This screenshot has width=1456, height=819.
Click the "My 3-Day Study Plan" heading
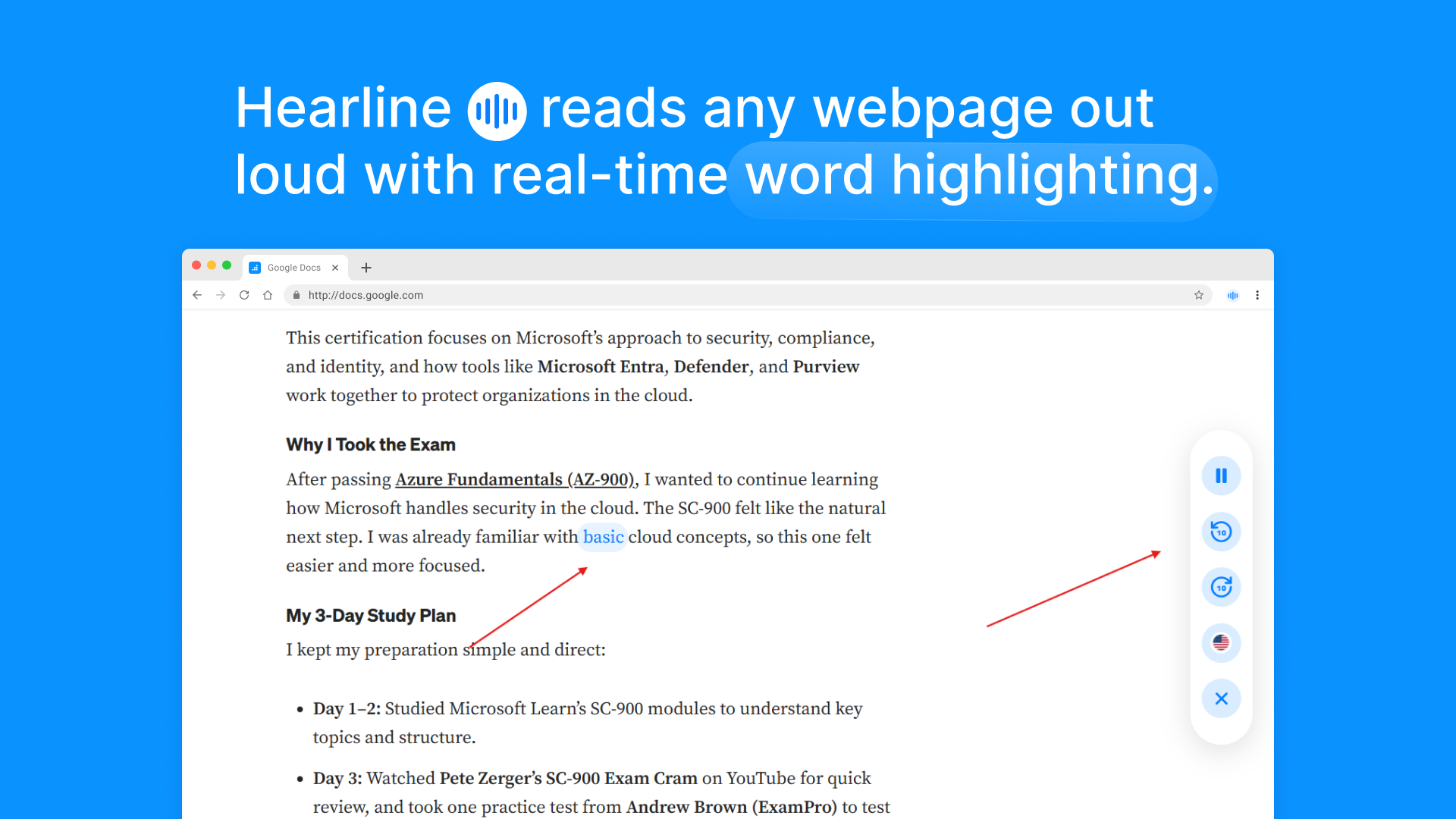[371, 615]
